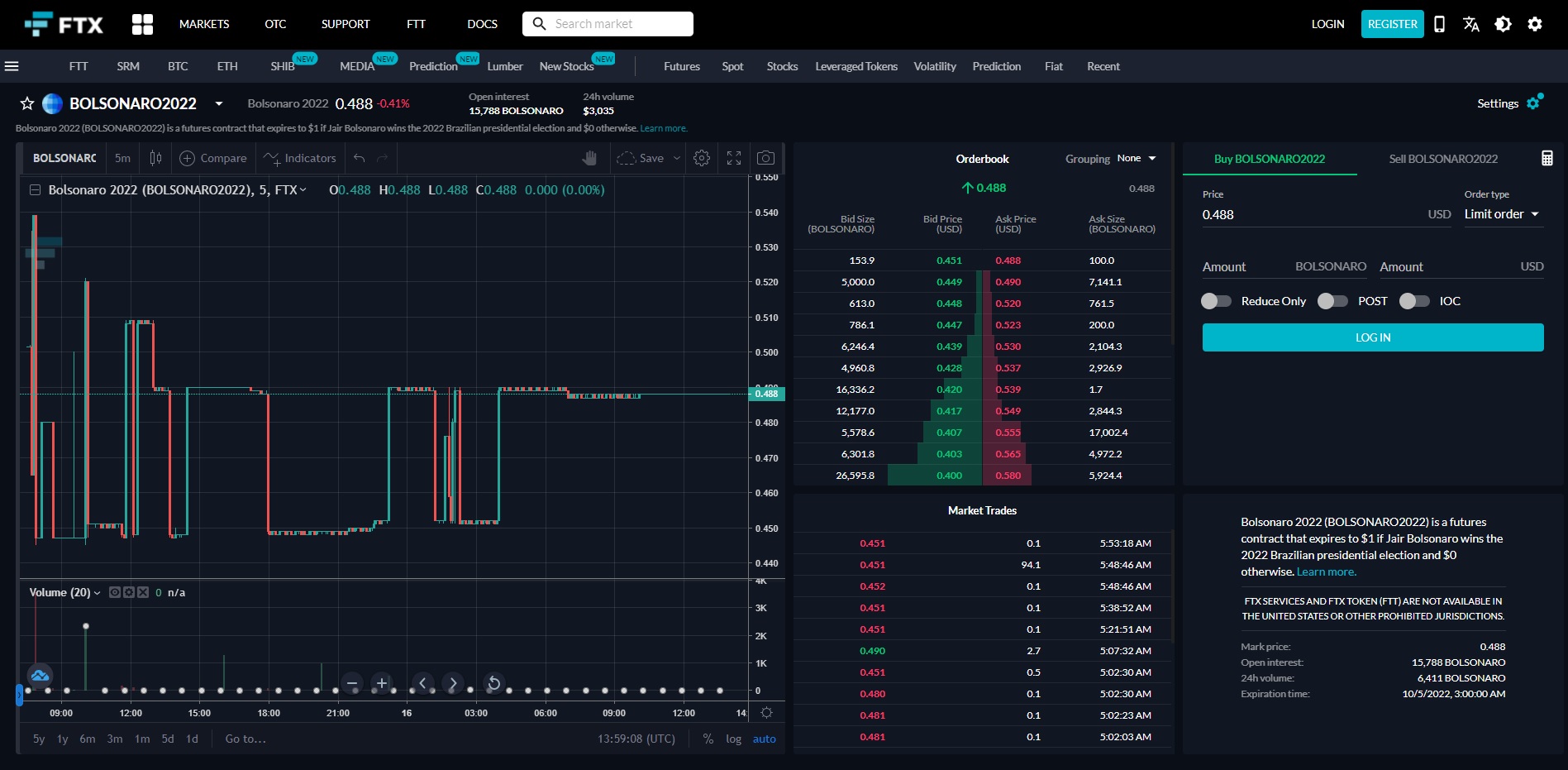Click the REGISTER button
The image size is (1568, 770).
tap(1393, 24)
